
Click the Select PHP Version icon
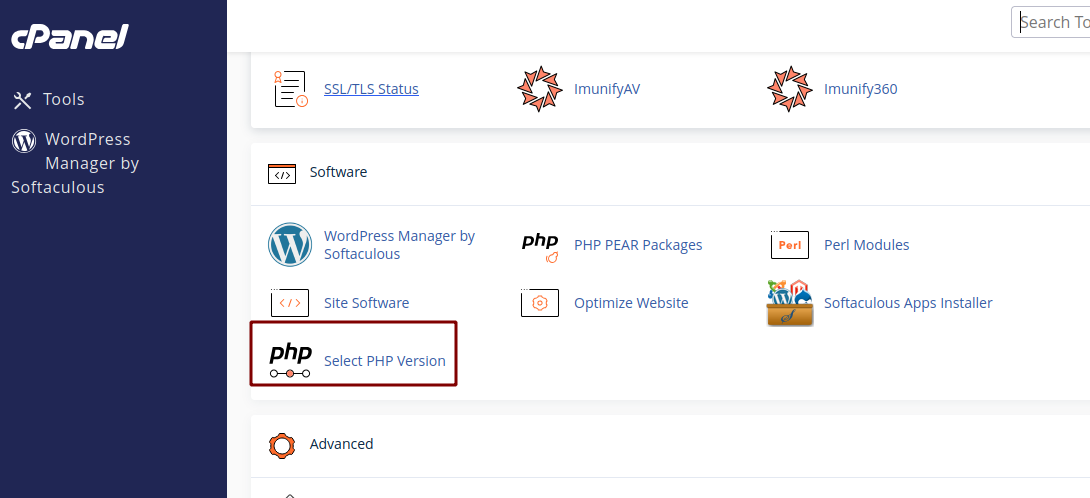point(290,361)
